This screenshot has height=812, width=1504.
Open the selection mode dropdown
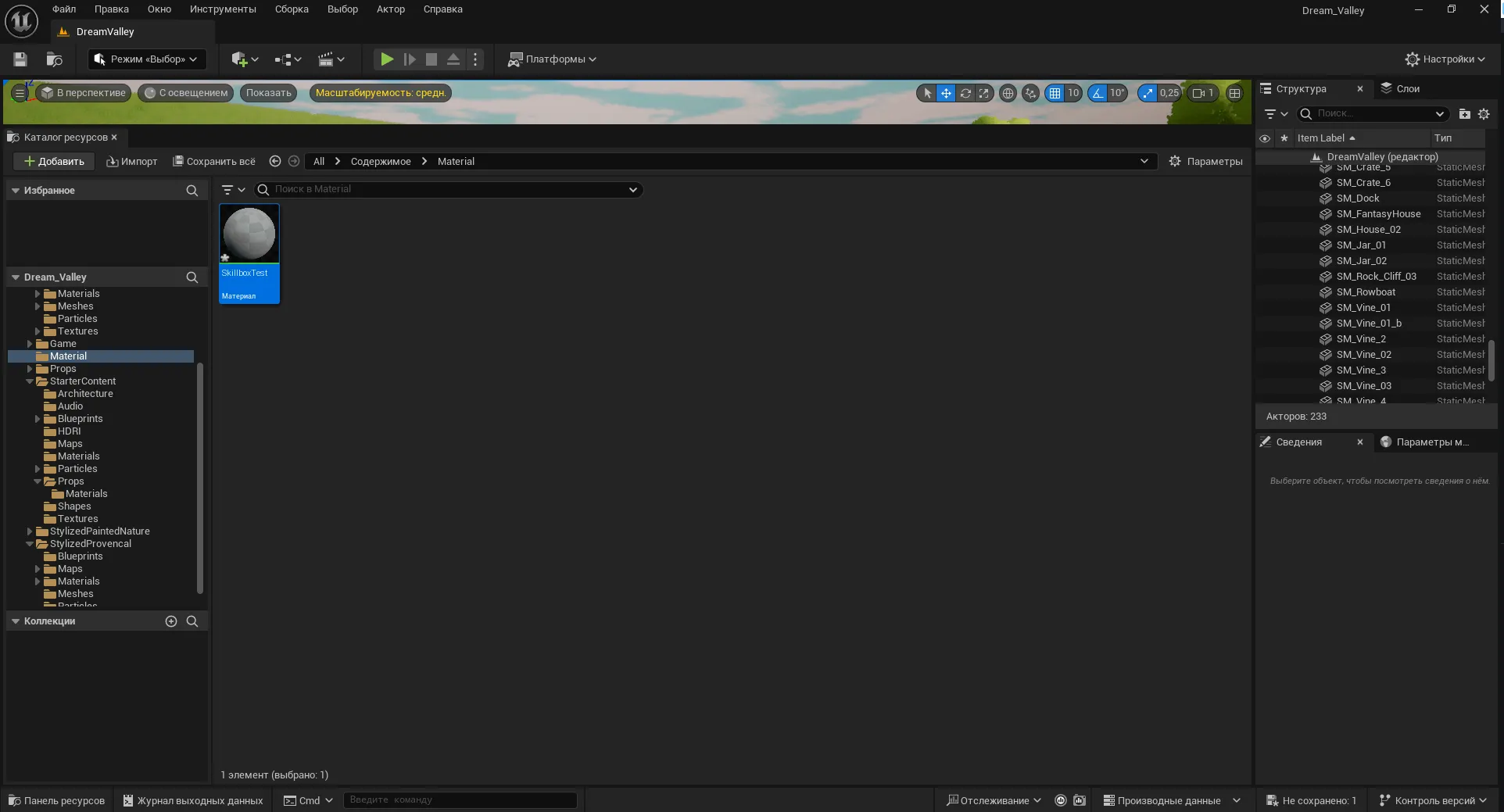(x=146, y=59)
